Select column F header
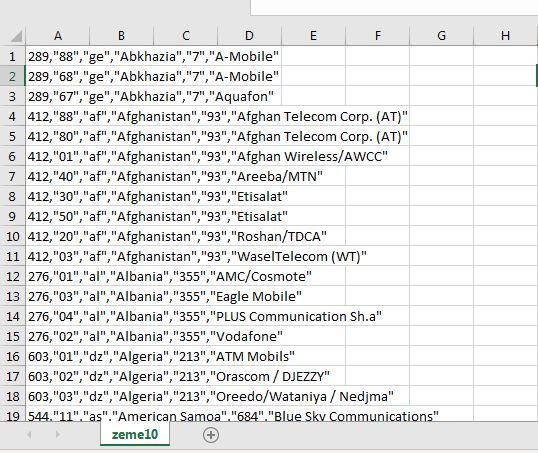The height and width of the screenshot is (453, 538). [377, 36]
